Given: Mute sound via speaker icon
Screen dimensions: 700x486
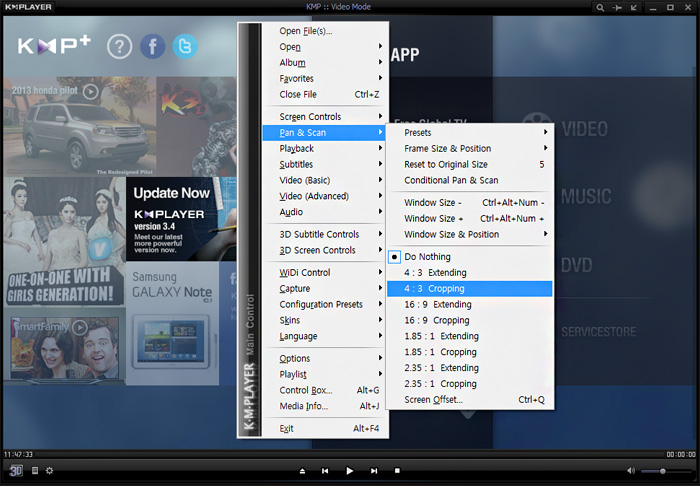Looking at the screenshot, I should tap(631, 470).
